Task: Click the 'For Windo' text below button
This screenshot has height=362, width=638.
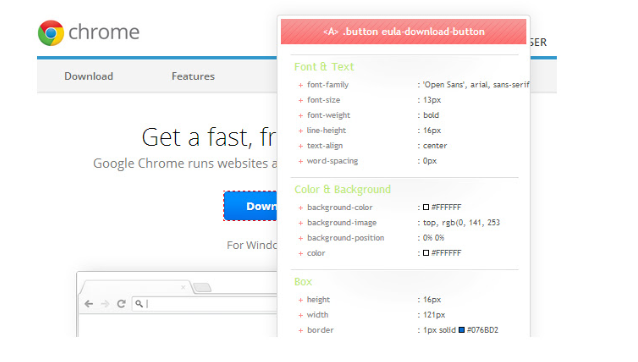Action: pyautogui.click(x=252, y=245)
